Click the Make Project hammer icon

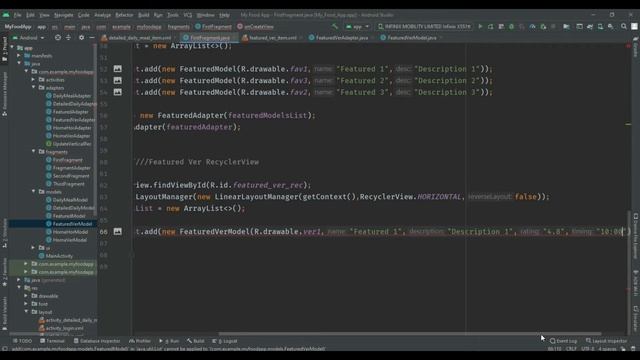pos(335,27)
